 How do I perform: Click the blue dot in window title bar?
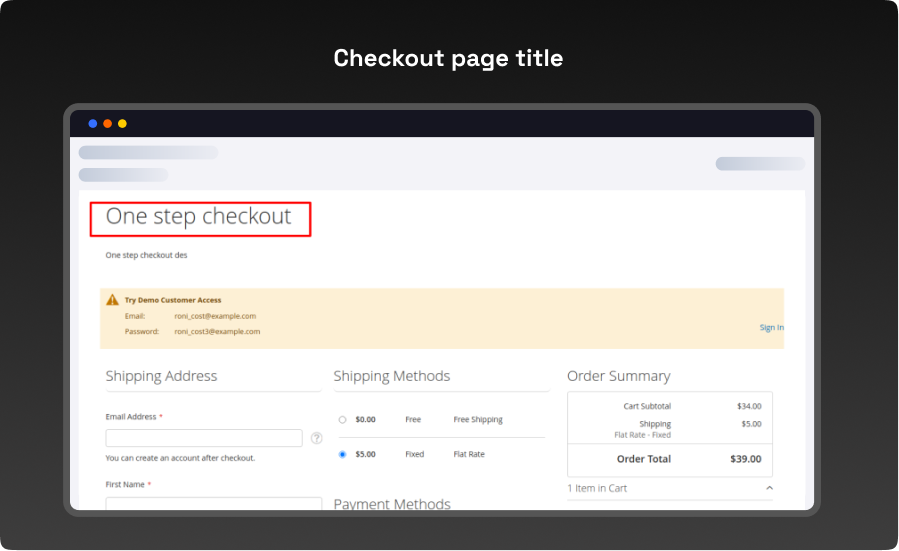[x=93, y=124]
